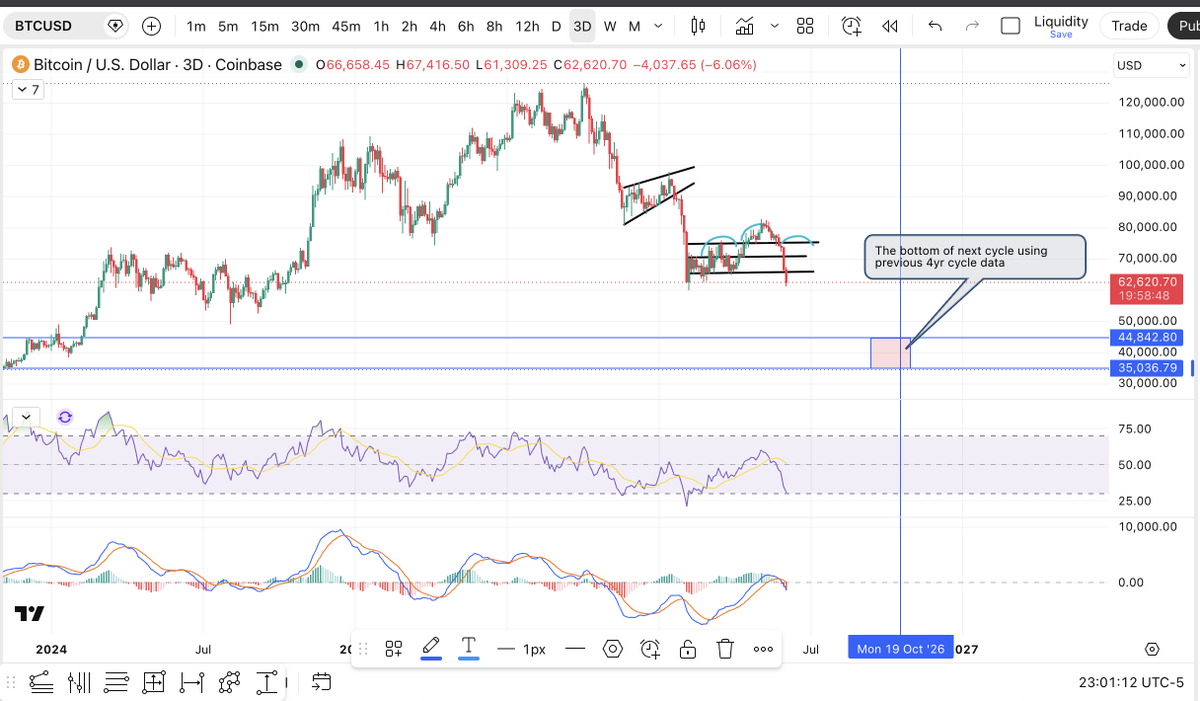Click the market status green dot
Screen dimensions: 1200x701
[299, 65]
